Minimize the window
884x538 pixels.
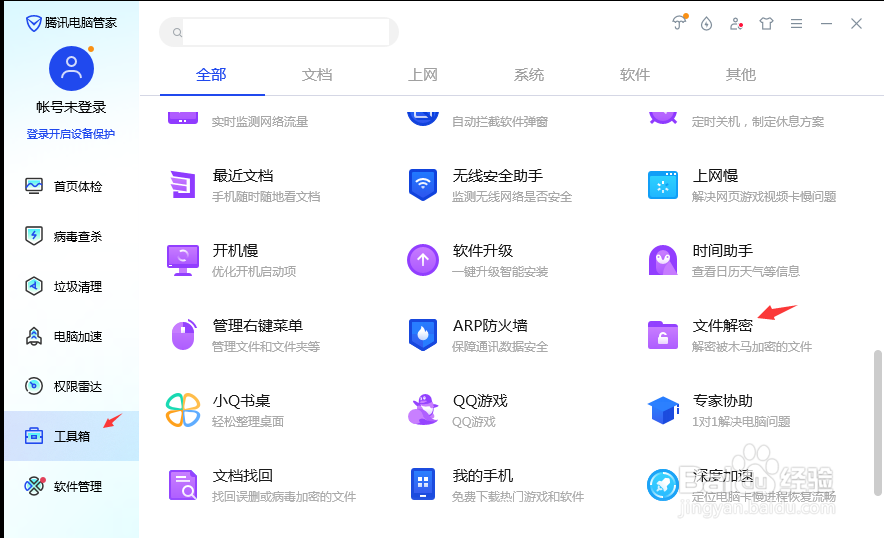826,24
